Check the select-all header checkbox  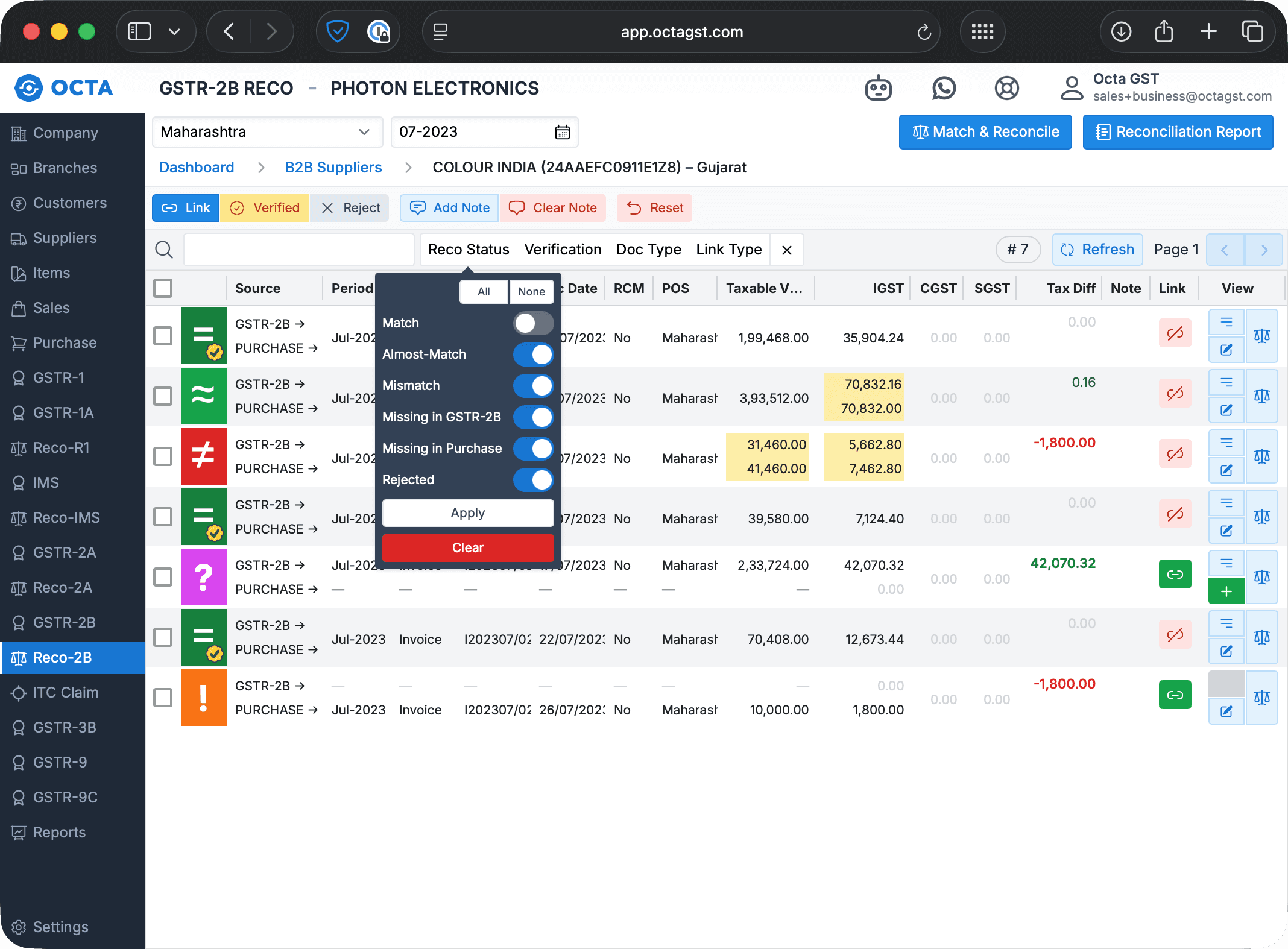coord(163,288)
